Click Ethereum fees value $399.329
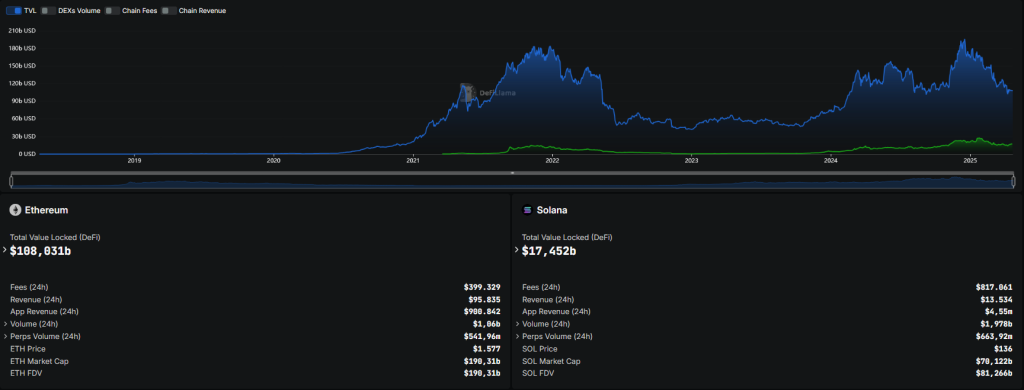Image resolution: width=1024 pixels, height=390 pixels. (x=482, y=287)
